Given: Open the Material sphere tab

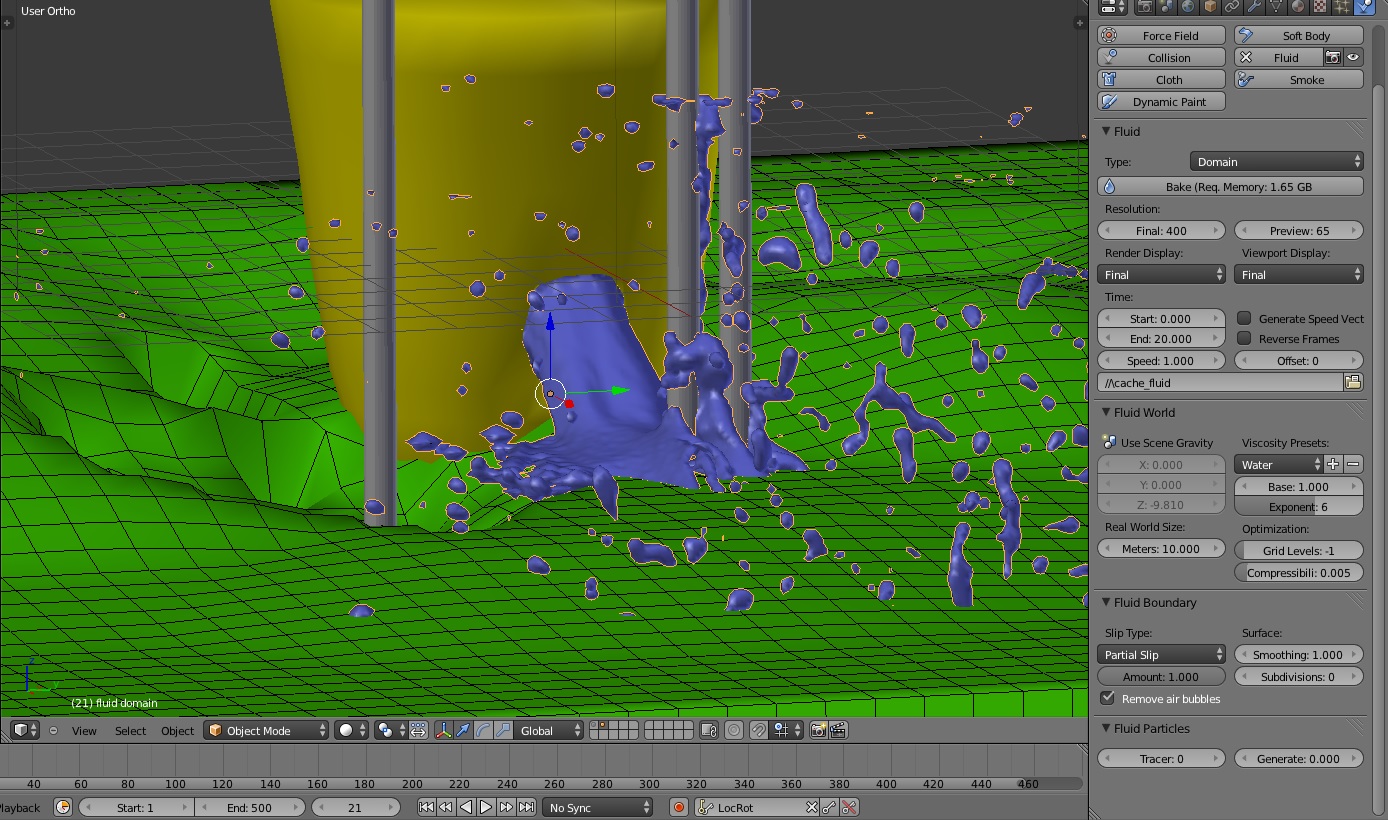Looking at the screenshot, I should [1299, 7].
